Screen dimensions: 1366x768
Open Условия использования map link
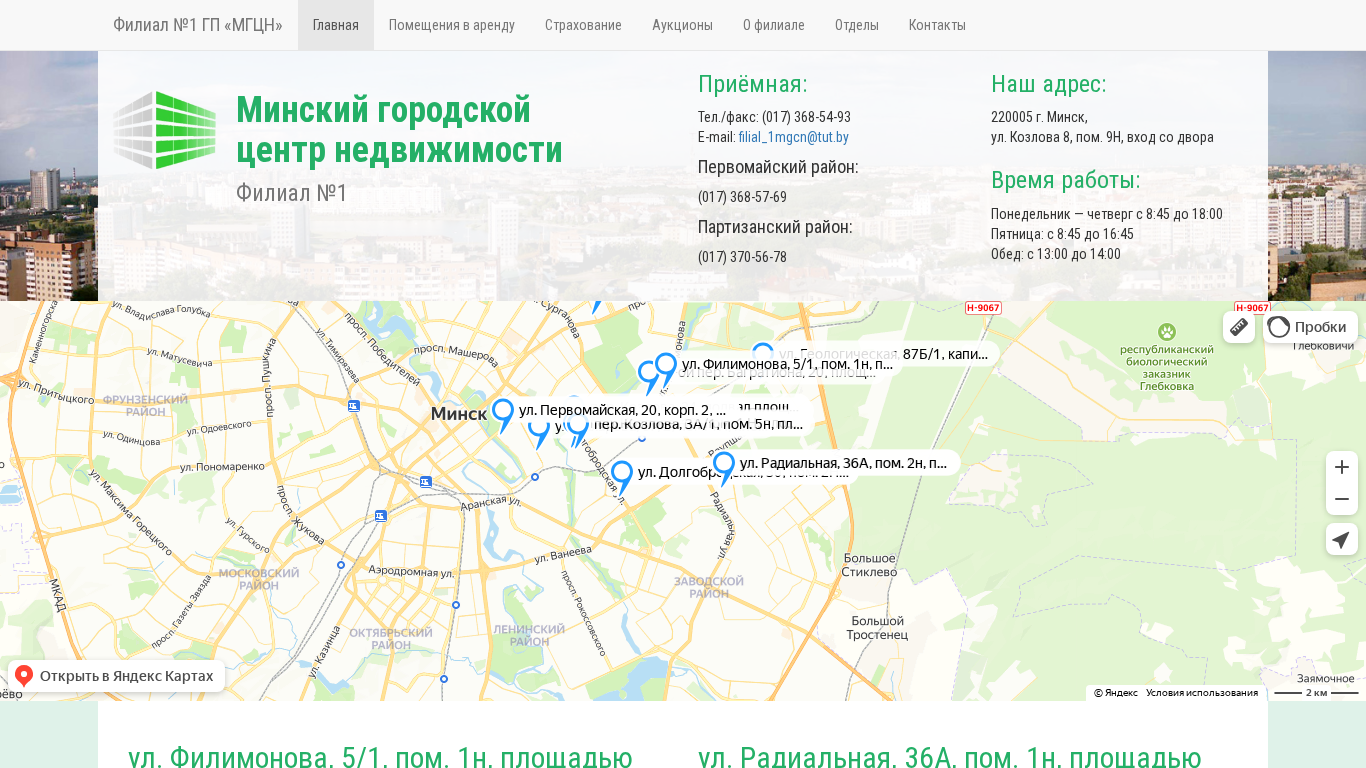(x=1201, y=693)
